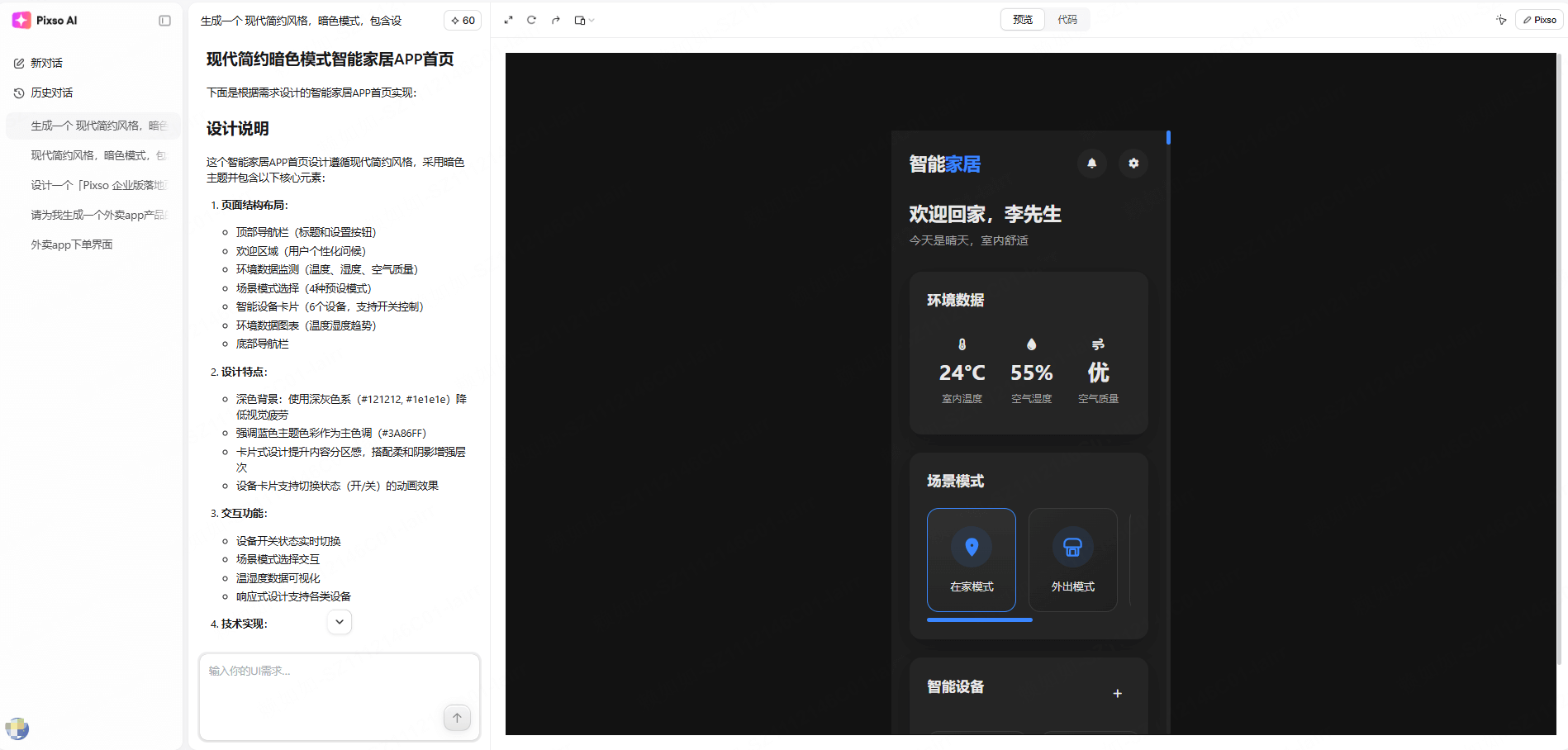Toggle 外出模式 scene card
The width and height of the screenshot is (1568, 750).
tap(1072, 560)
